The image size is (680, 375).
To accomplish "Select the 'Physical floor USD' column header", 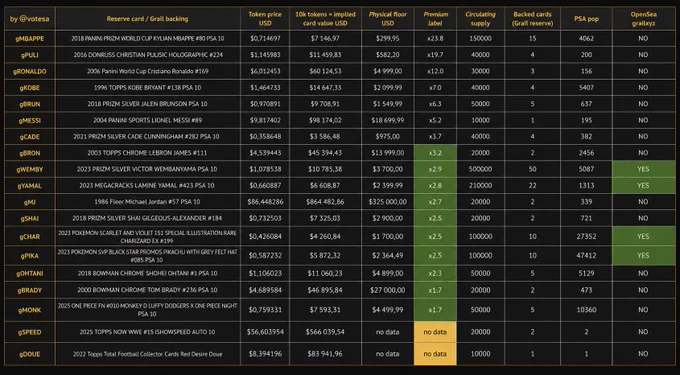I will [x=388, y=19].
